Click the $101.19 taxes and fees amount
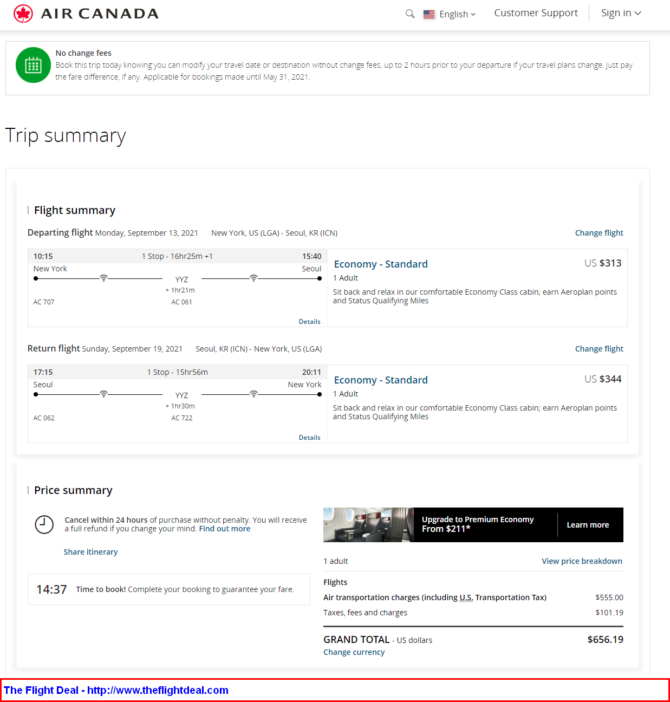 [x=609, y=613]
